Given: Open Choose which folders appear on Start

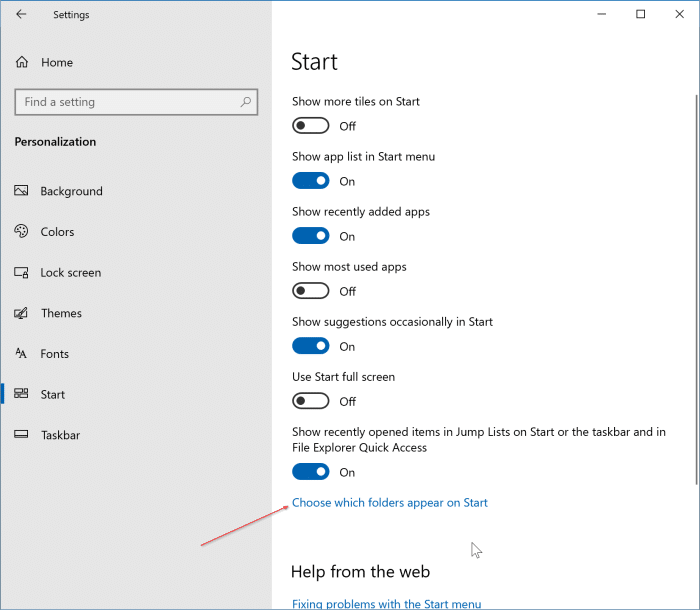Looking at the screenshot, I should (390, 503).
